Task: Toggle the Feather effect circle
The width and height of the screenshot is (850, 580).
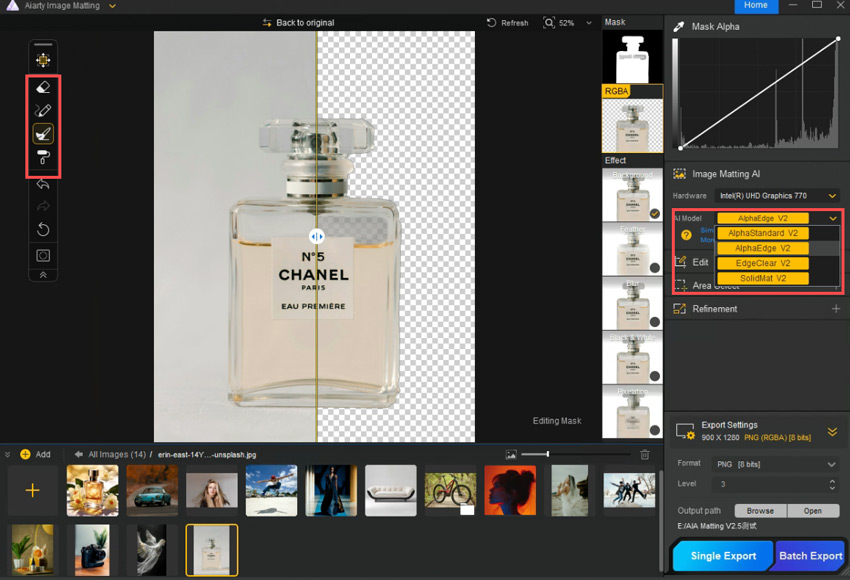Action: pos(655,268)
